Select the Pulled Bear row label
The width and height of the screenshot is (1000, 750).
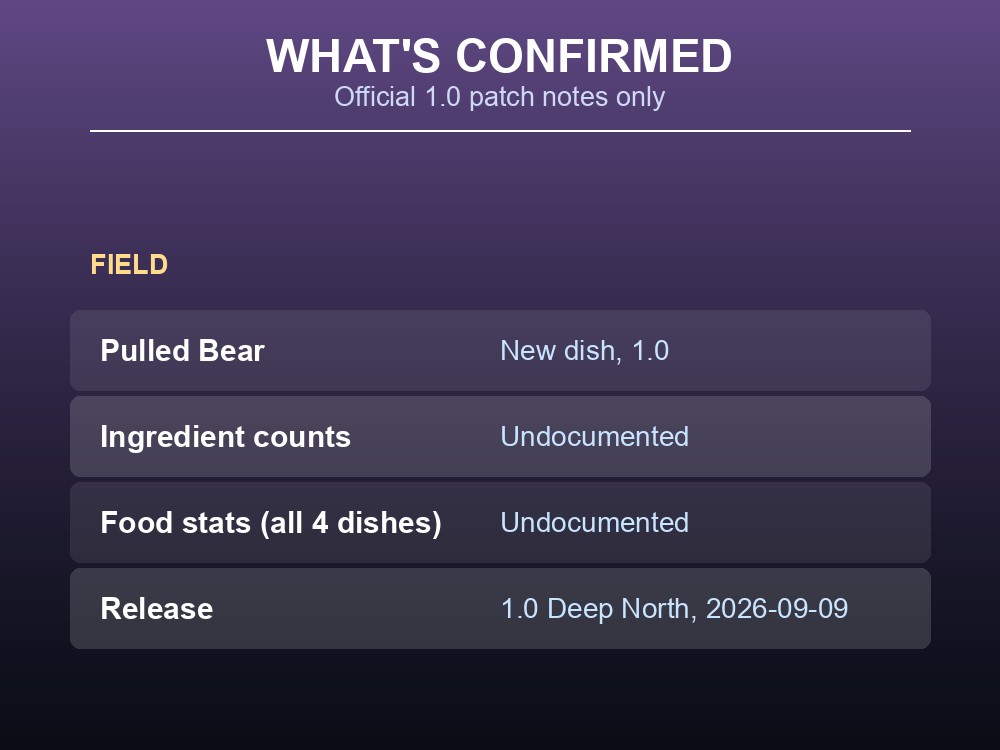pyautogui.click(x=182, y=351)
